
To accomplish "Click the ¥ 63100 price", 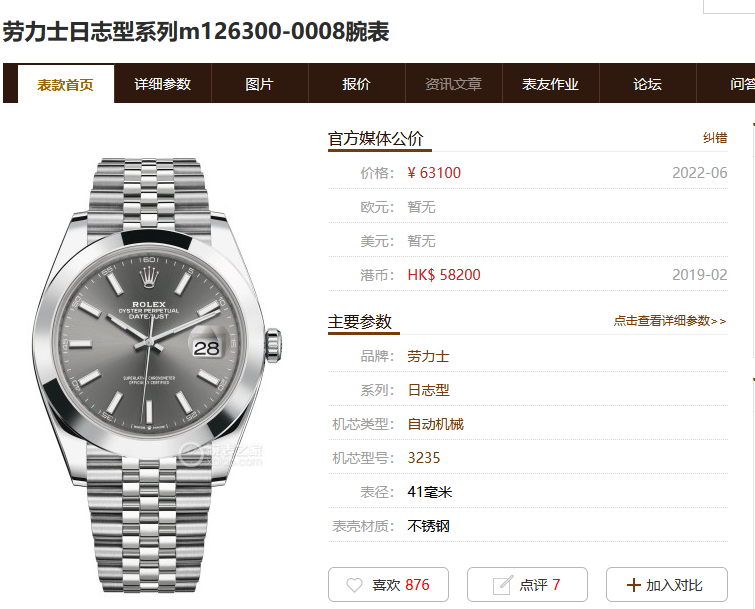I will coord(434,173).
